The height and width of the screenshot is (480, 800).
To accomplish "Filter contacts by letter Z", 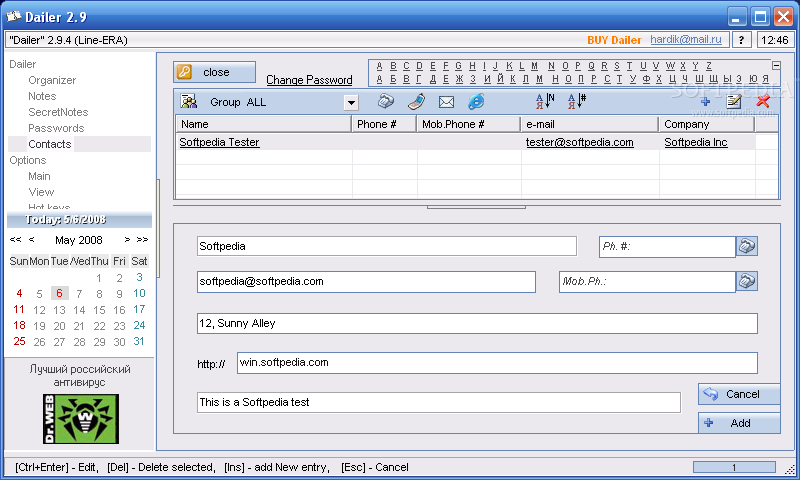I will point(709,66).
